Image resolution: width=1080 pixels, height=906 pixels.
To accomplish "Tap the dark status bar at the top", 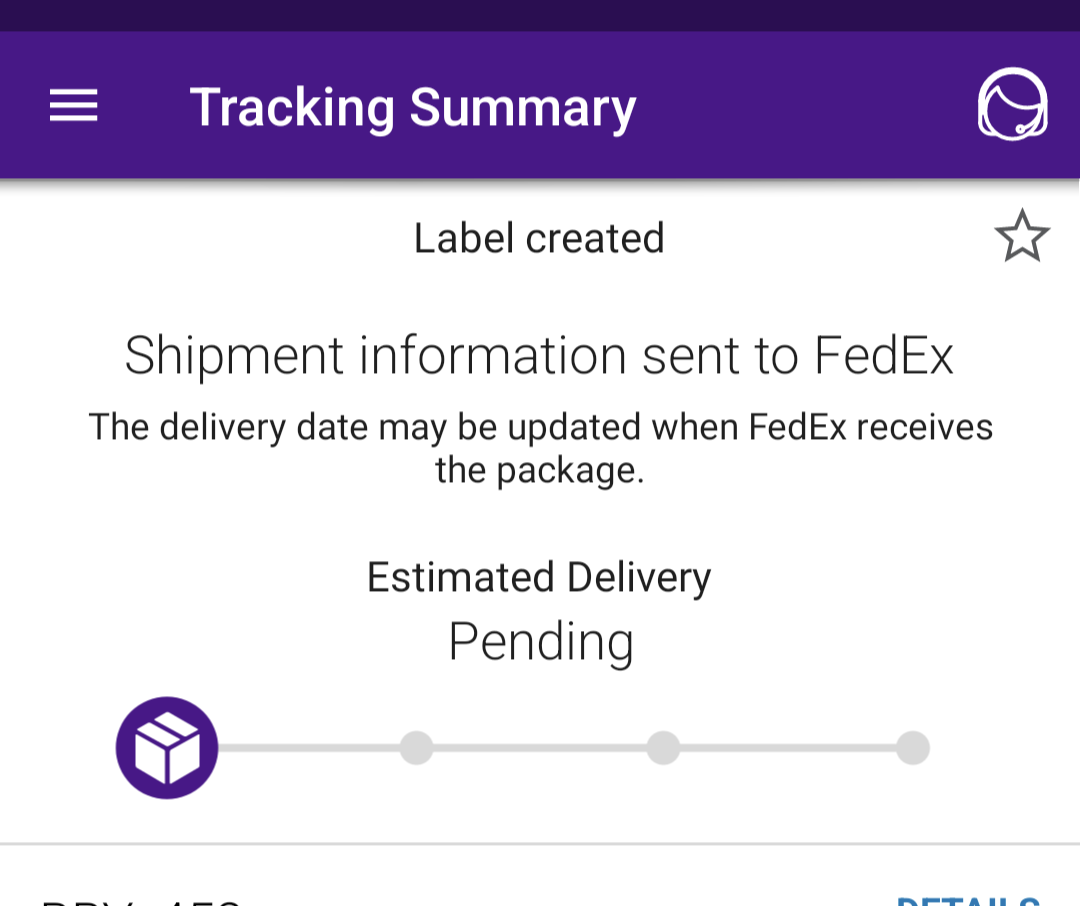I will pyautogui.click(x=540, y=15).
